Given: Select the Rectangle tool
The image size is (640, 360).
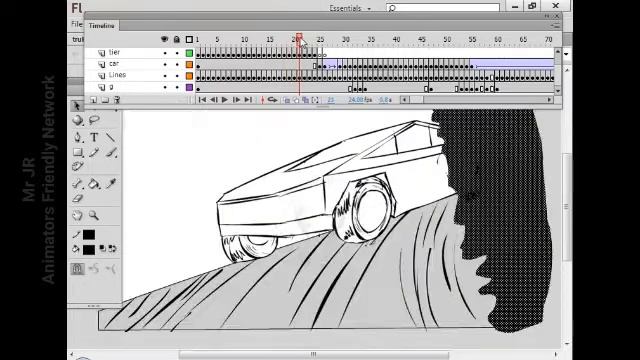Looking at the screenshot, I should (78, 152).
